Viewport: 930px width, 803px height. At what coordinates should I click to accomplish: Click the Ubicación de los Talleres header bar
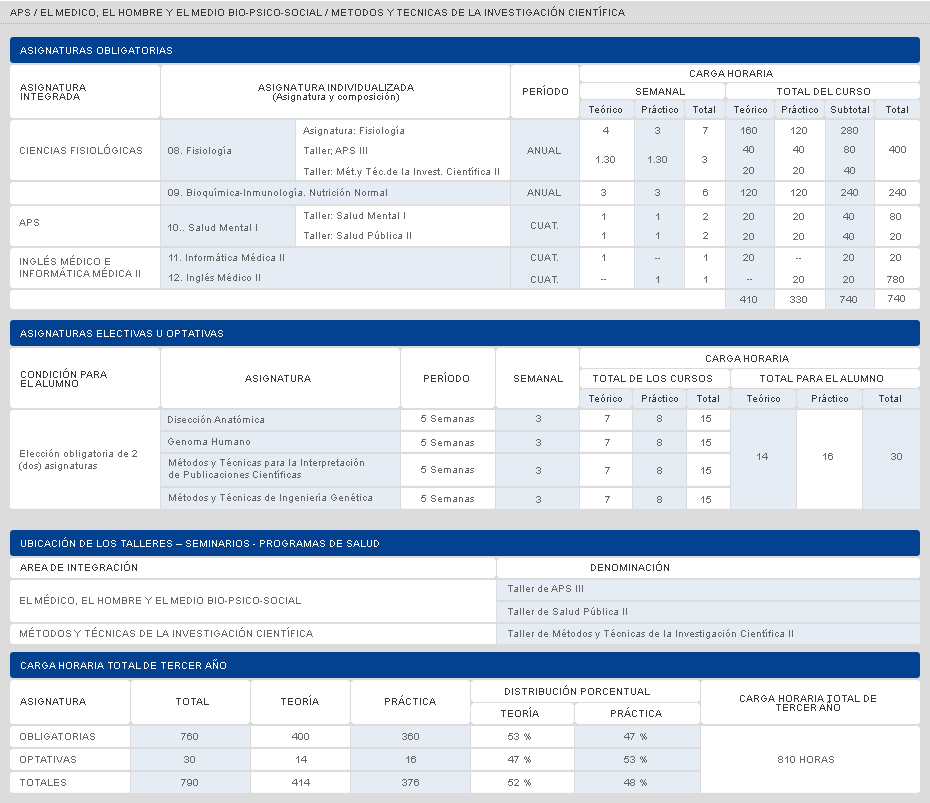pyautogui.click(x=464, y=543)
